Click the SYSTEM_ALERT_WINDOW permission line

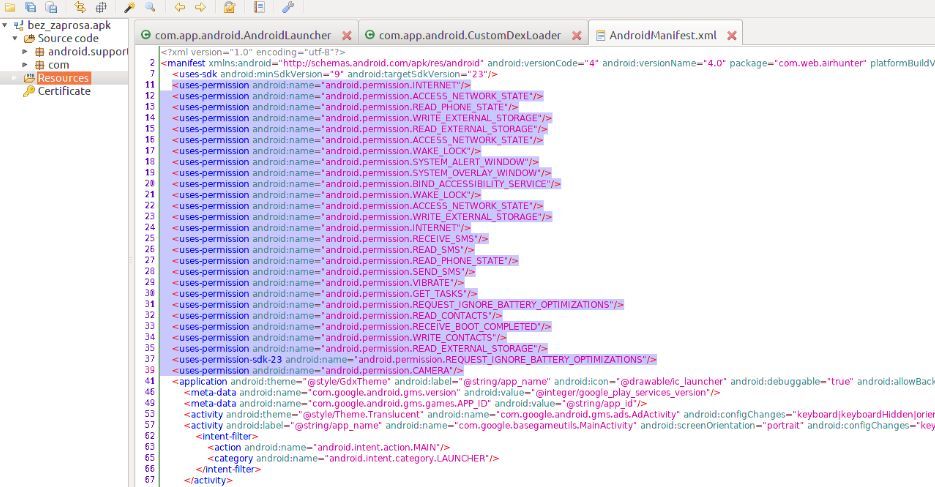355,162
